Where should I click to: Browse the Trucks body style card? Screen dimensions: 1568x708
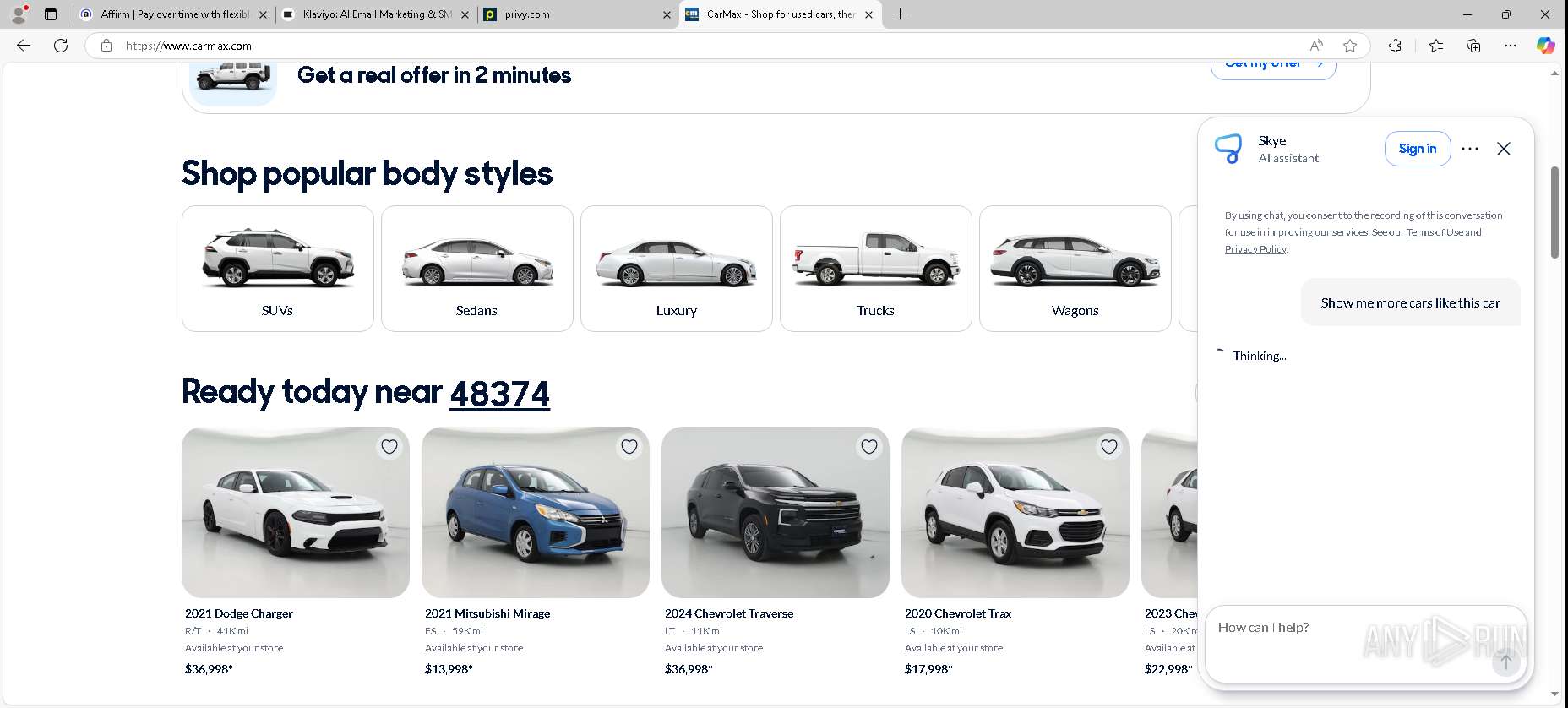click(876, 269)
